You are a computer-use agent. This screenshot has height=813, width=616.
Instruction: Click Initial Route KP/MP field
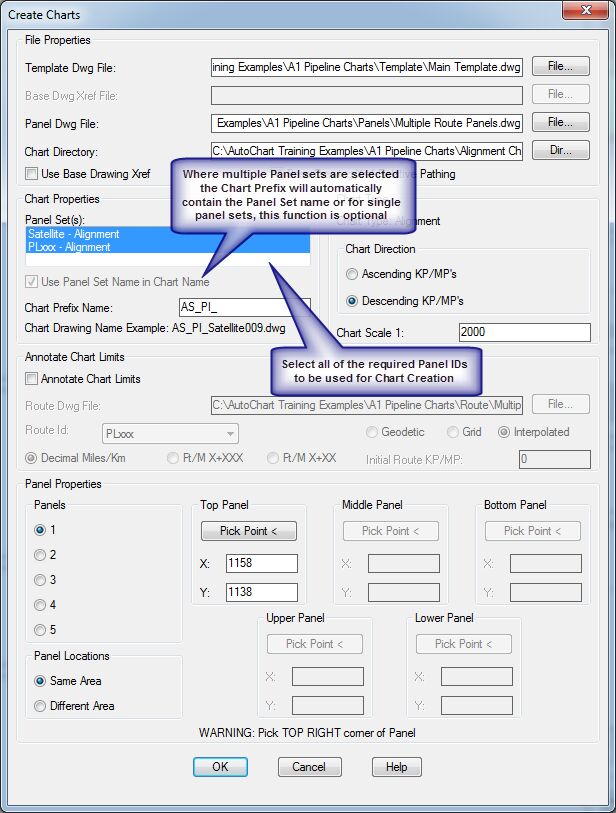click(555, 459)
